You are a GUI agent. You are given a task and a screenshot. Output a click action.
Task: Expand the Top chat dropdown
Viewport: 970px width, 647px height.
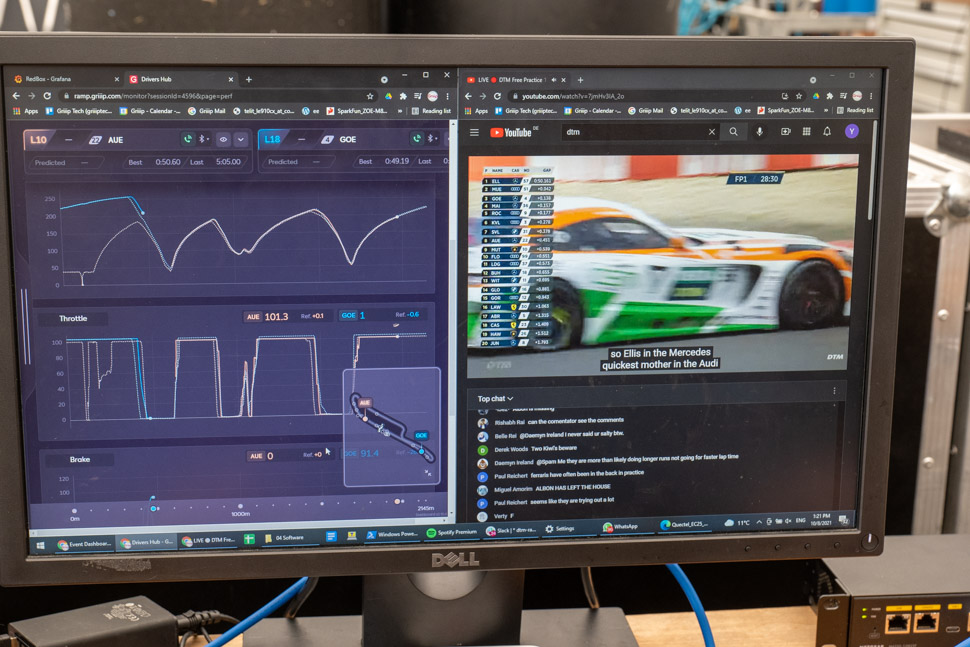pos(496,399)
